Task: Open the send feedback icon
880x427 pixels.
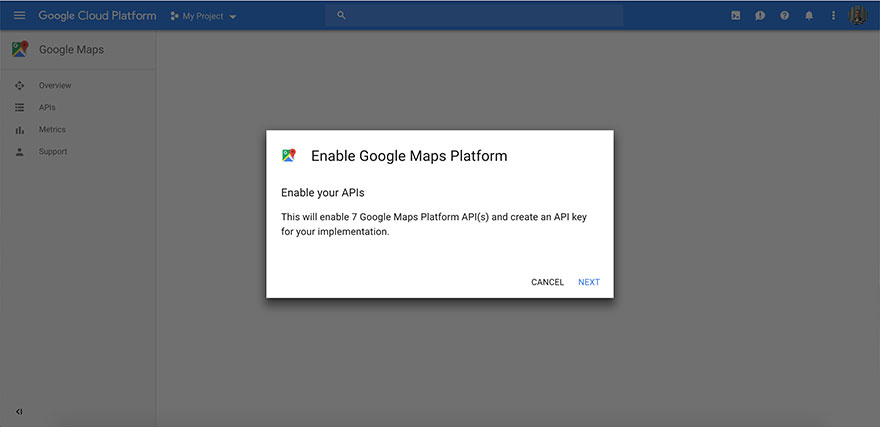Action: coord(760,16)
